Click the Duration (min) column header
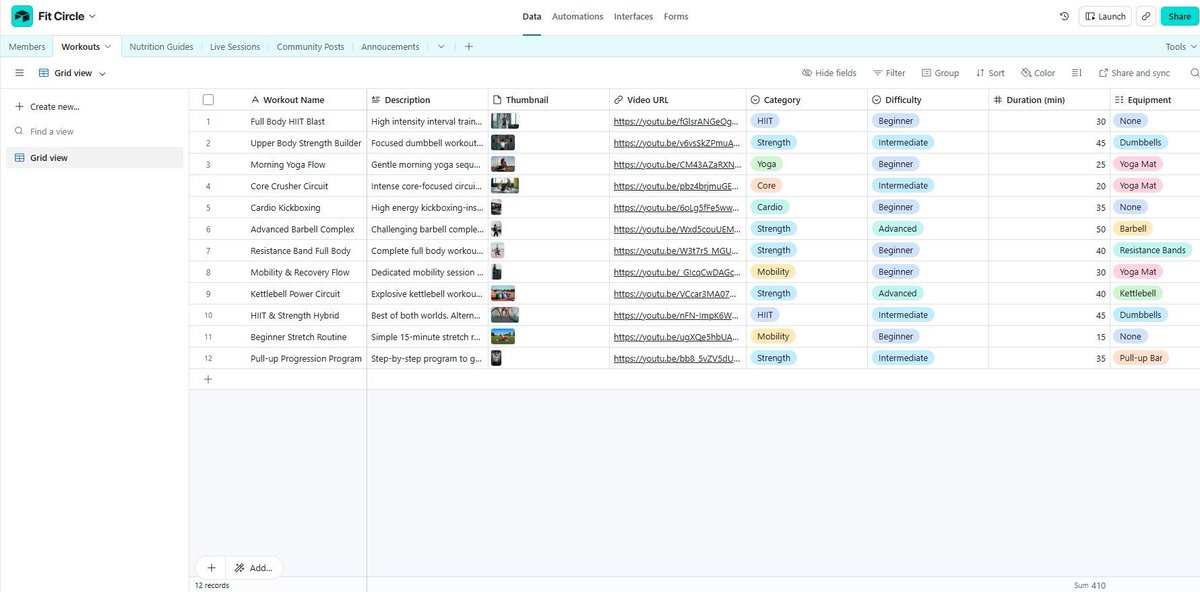The height and width of the screenshot is (592, 1200). pyautogui.click(x=1049, y=100)
